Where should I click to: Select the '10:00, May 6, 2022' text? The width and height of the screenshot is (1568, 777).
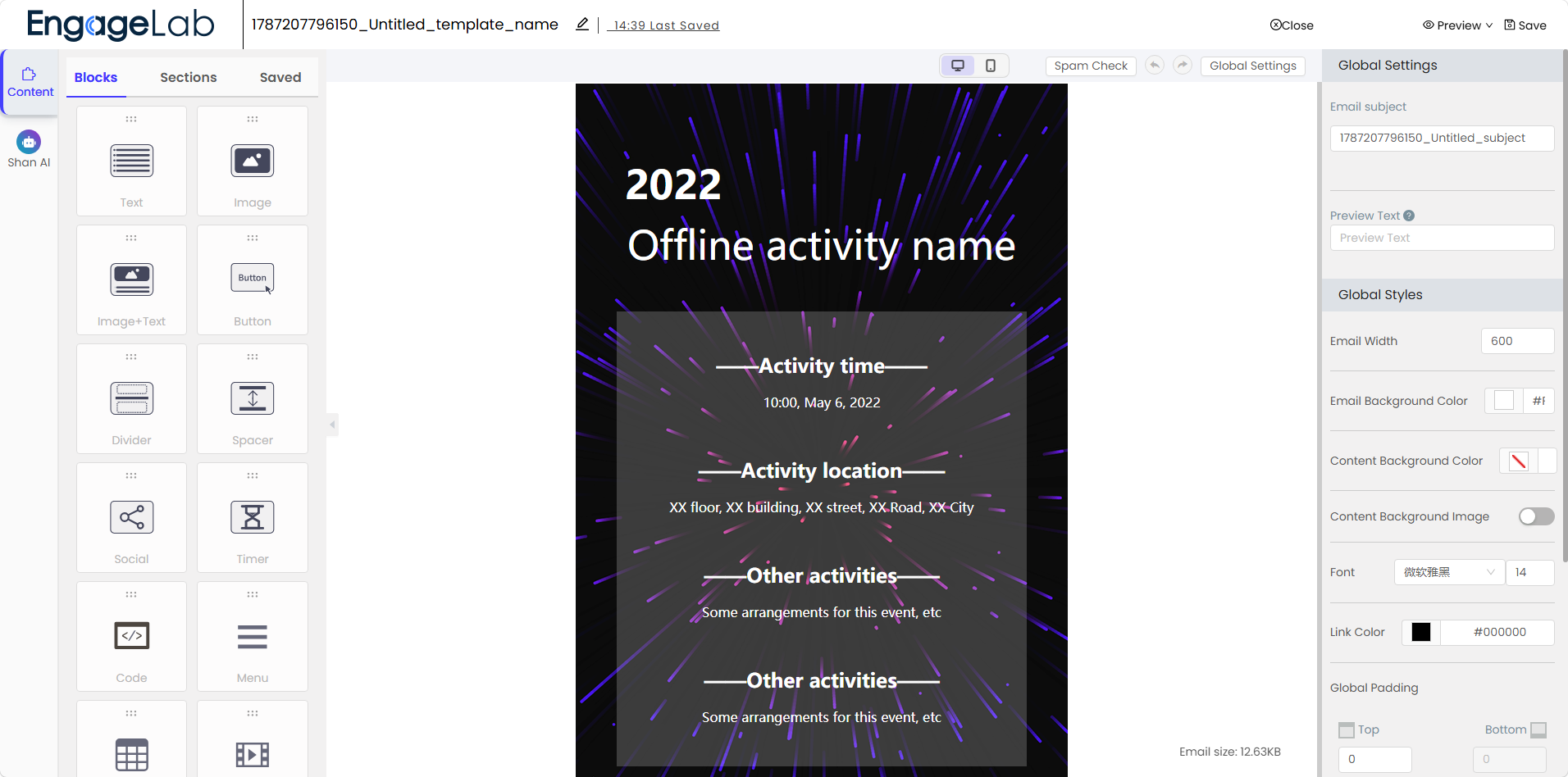(822, 402)
